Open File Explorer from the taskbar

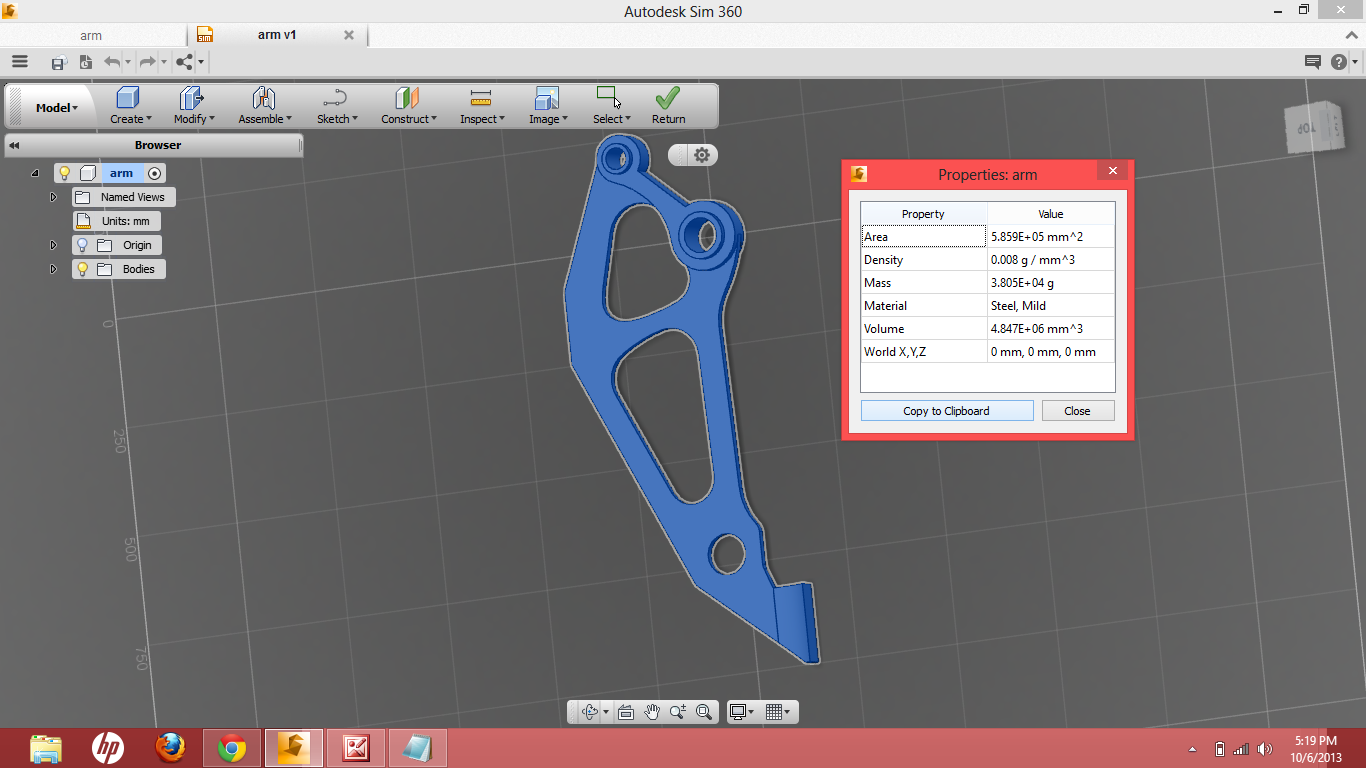point(46,748)
